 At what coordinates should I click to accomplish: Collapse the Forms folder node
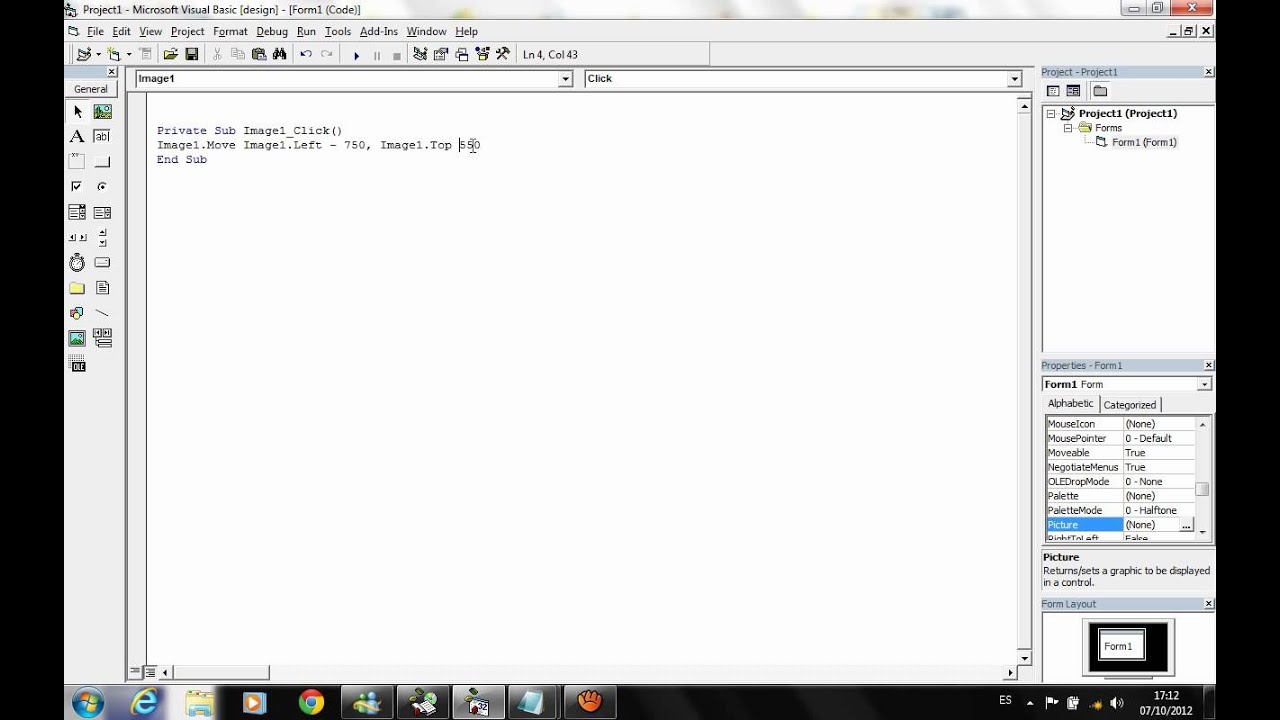(x=1067, y=128)
